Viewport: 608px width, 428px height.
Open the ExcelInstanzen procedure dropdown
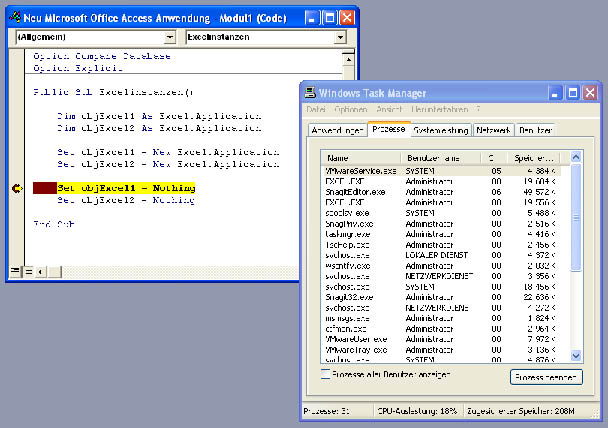pos(341,37)
